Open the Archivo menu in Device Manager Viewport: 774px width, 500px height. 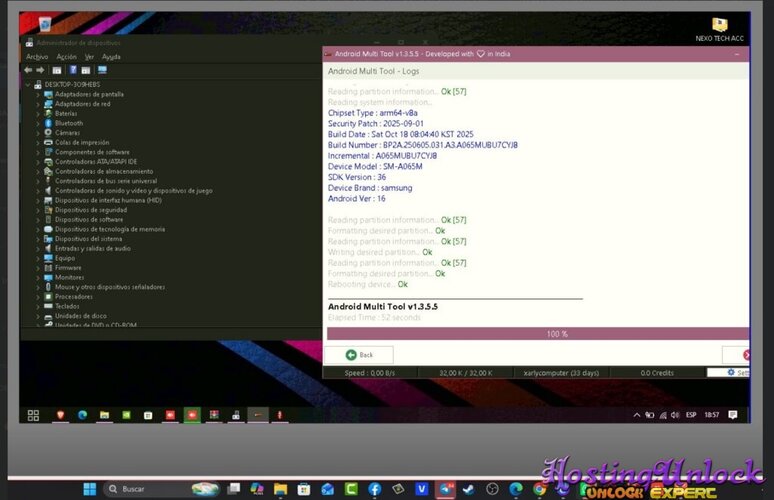coord(37,57)
